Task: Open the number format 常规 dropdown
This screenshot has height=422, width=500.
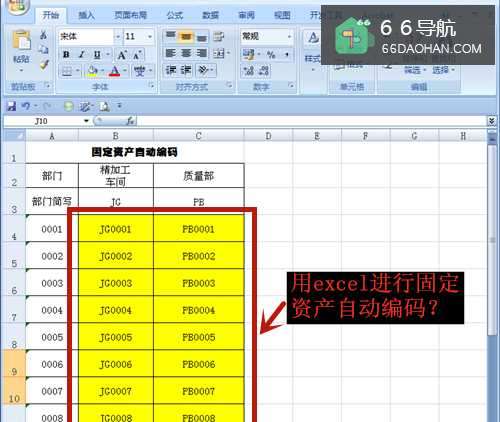Action: (x=290, y=36)
